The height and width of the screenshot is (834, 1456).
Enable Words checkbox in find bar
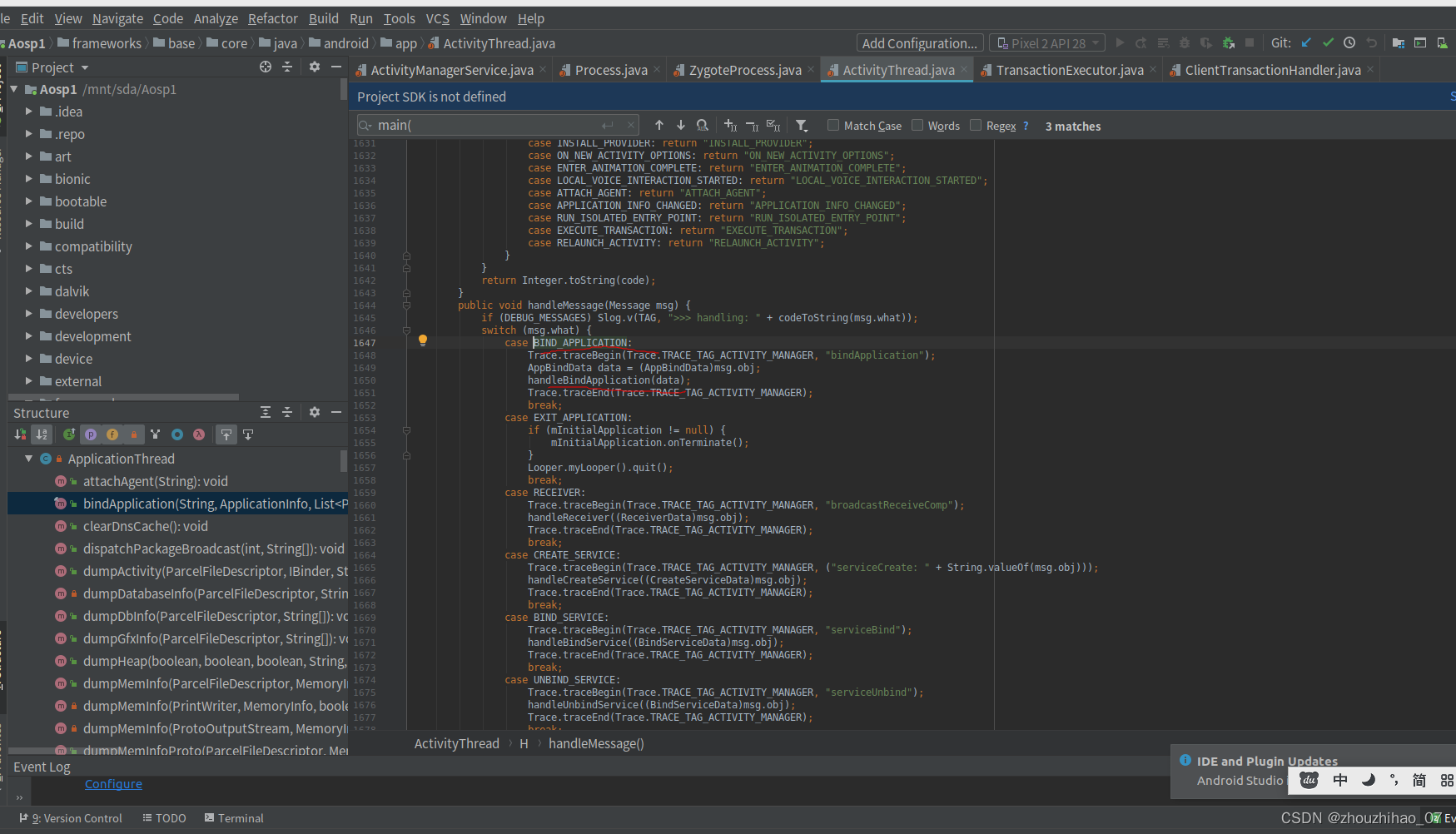[917, 125]
